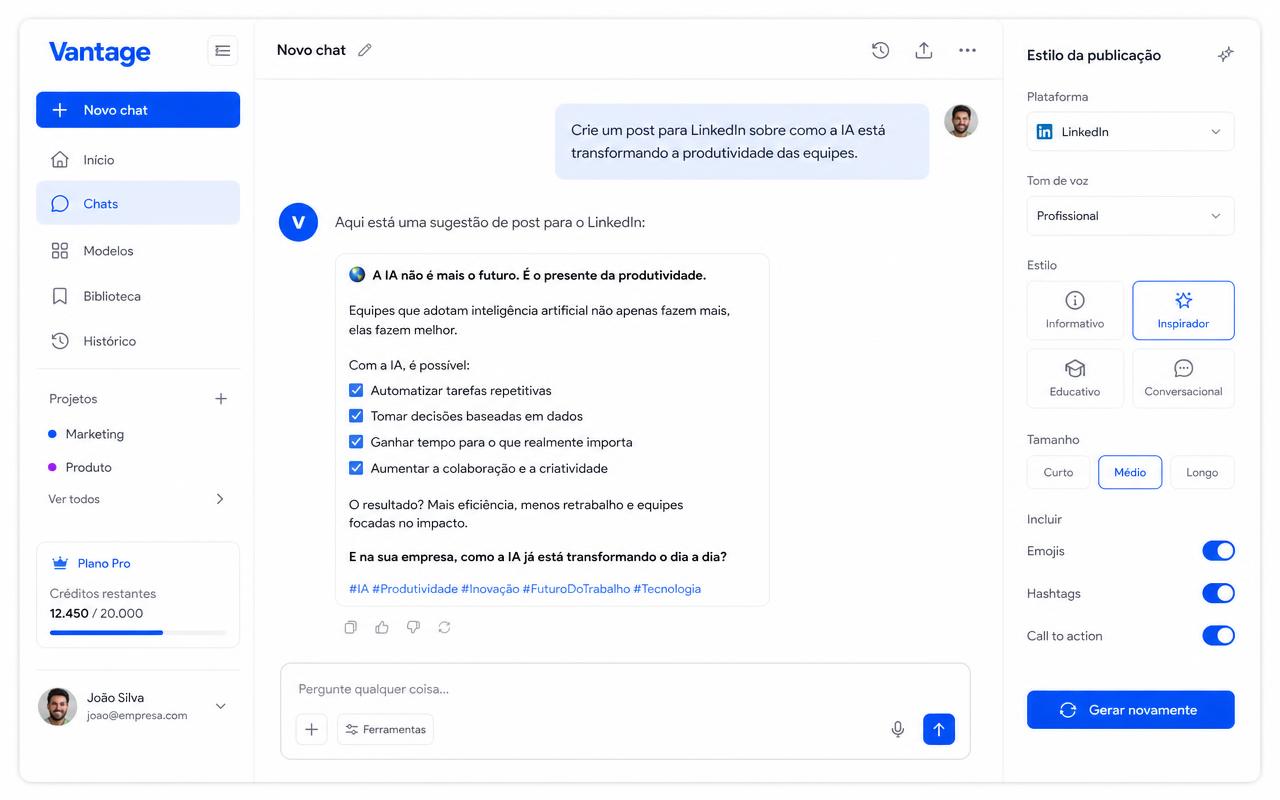Click the share/export icon in chat header
Screen dimensions: 1280x800
click(x=924, y=50)
